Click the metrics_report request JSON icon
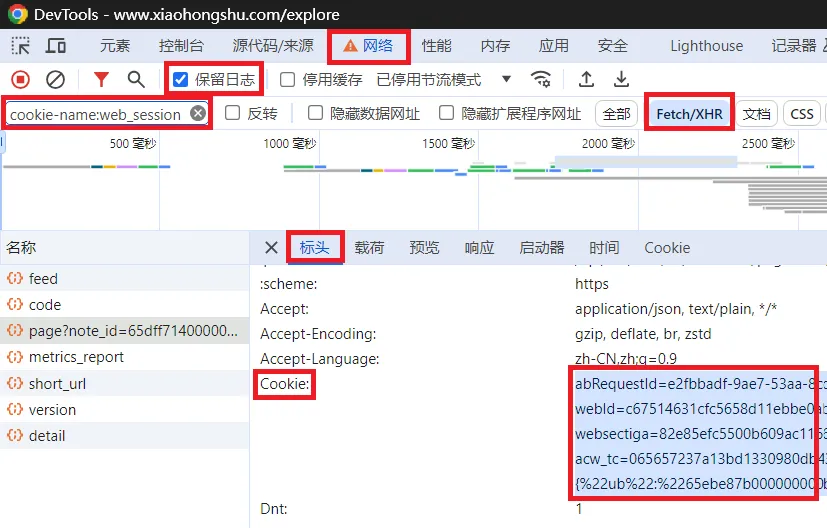Image resolution: width=827 pixels, height=528 pixels. pyautogui.click(x=15, y=357)
